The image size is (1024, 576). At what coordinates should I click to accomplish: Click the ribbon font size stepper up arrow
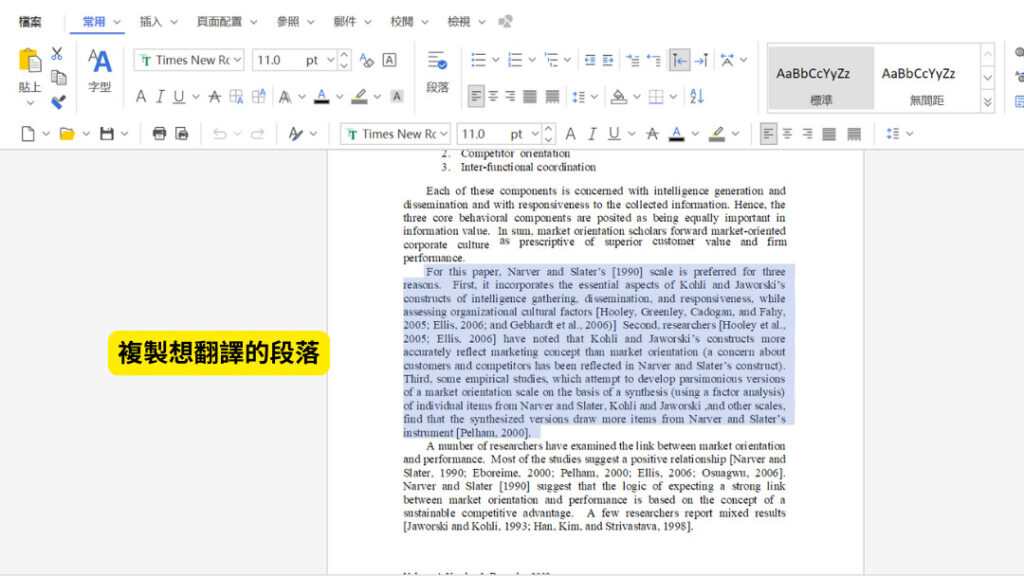pos(344,55)
